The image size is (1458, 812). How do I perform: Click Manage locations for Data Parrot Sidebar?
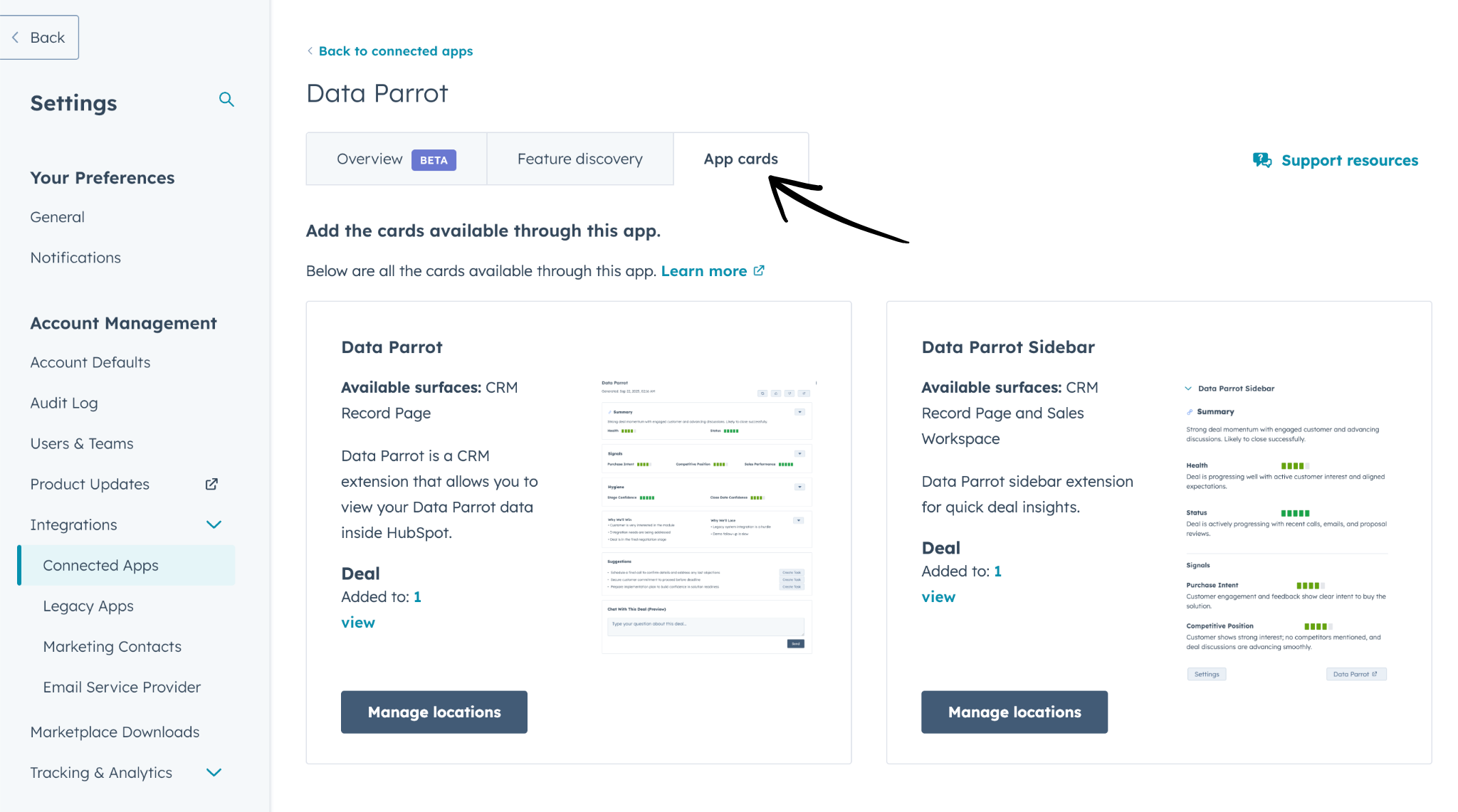(x=1014, y=712)
